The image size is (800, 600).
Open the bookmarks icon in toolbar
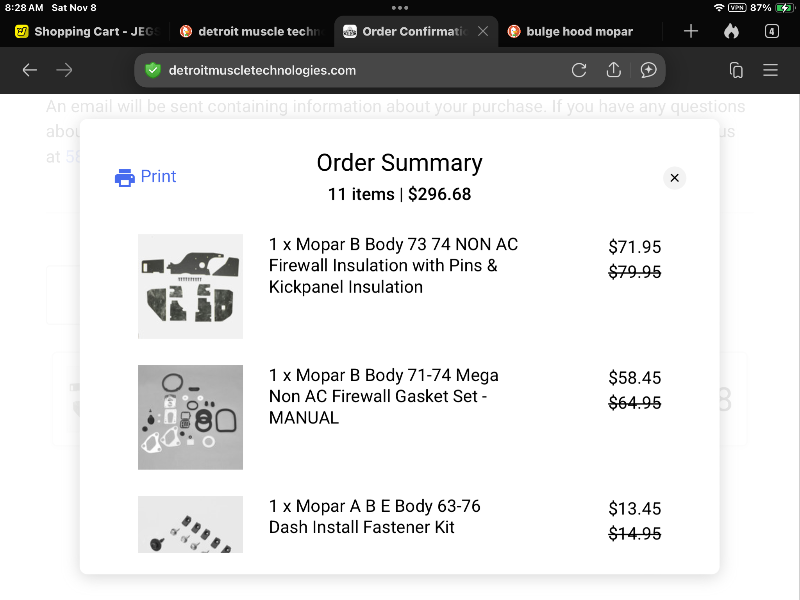coord(736,70)
